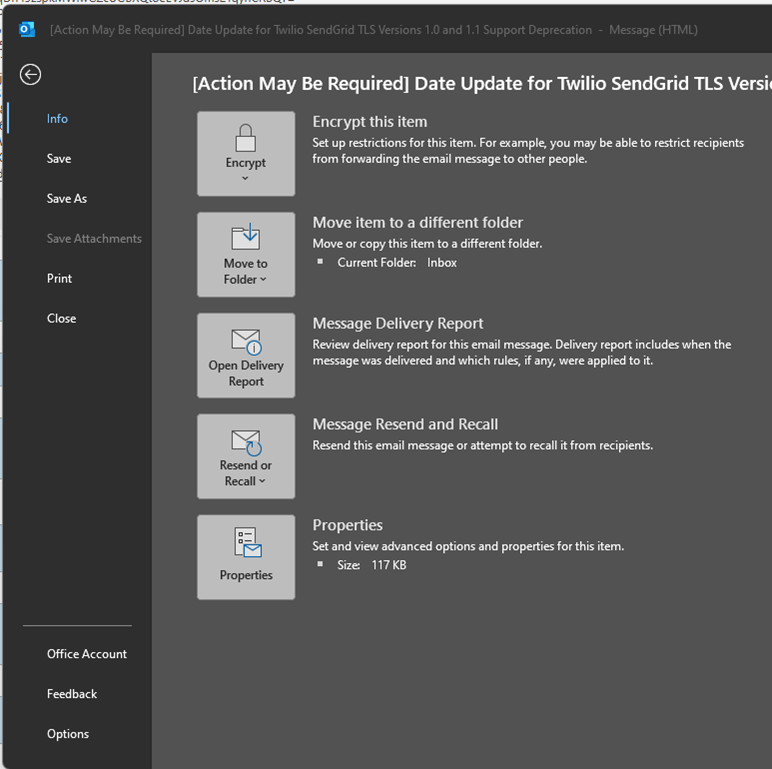Expand Move to Folder options
Image resolution: width=772 pixels, height=769 pixels.
[246, 255]
